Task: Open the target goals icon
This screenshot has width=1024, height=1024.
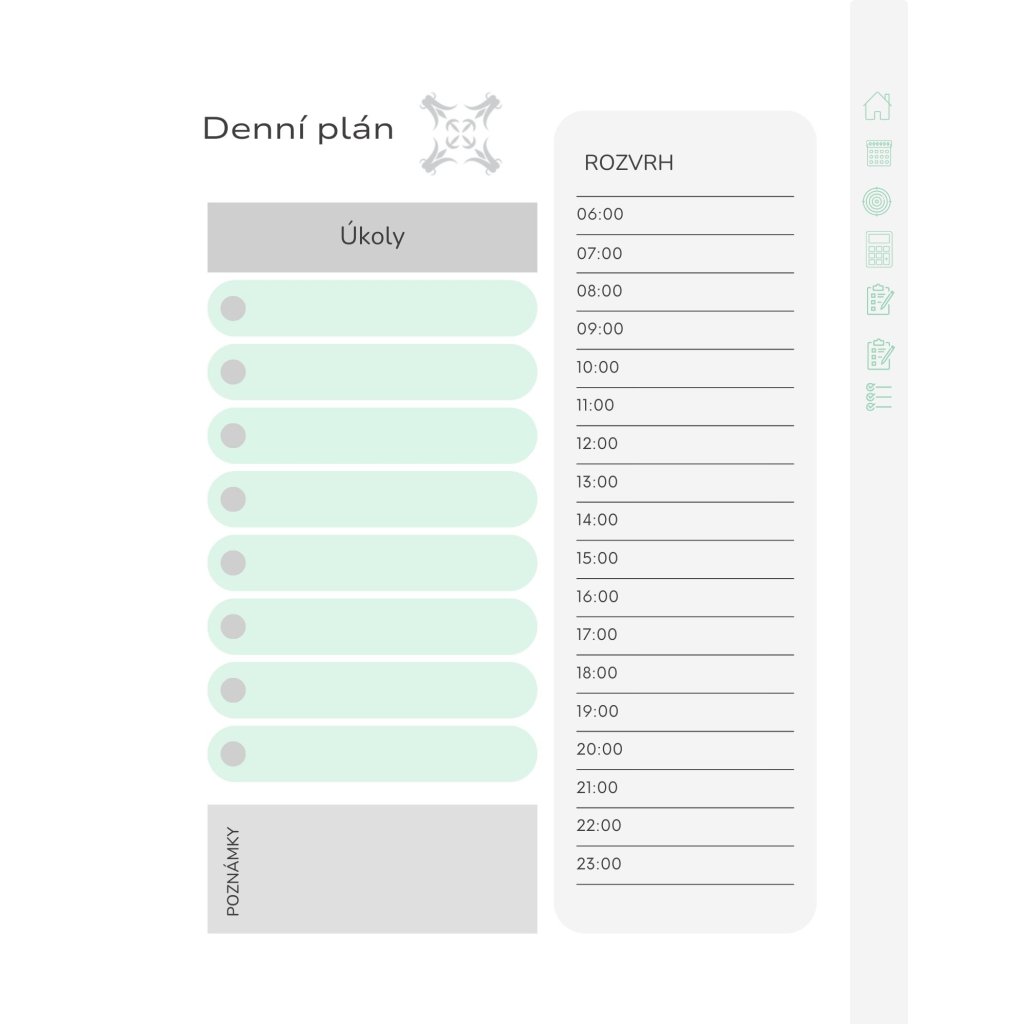Action: 877,202
